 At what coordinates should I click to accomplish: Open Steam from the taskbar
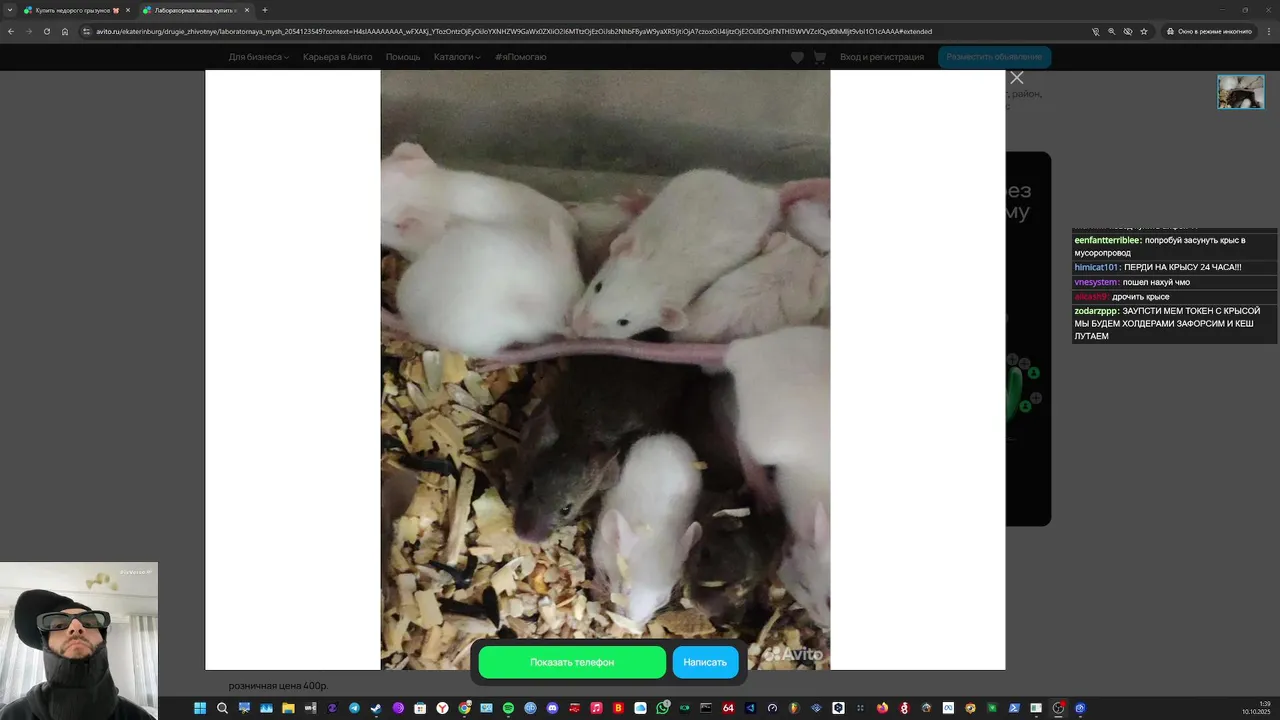click(x=376, y=708)
